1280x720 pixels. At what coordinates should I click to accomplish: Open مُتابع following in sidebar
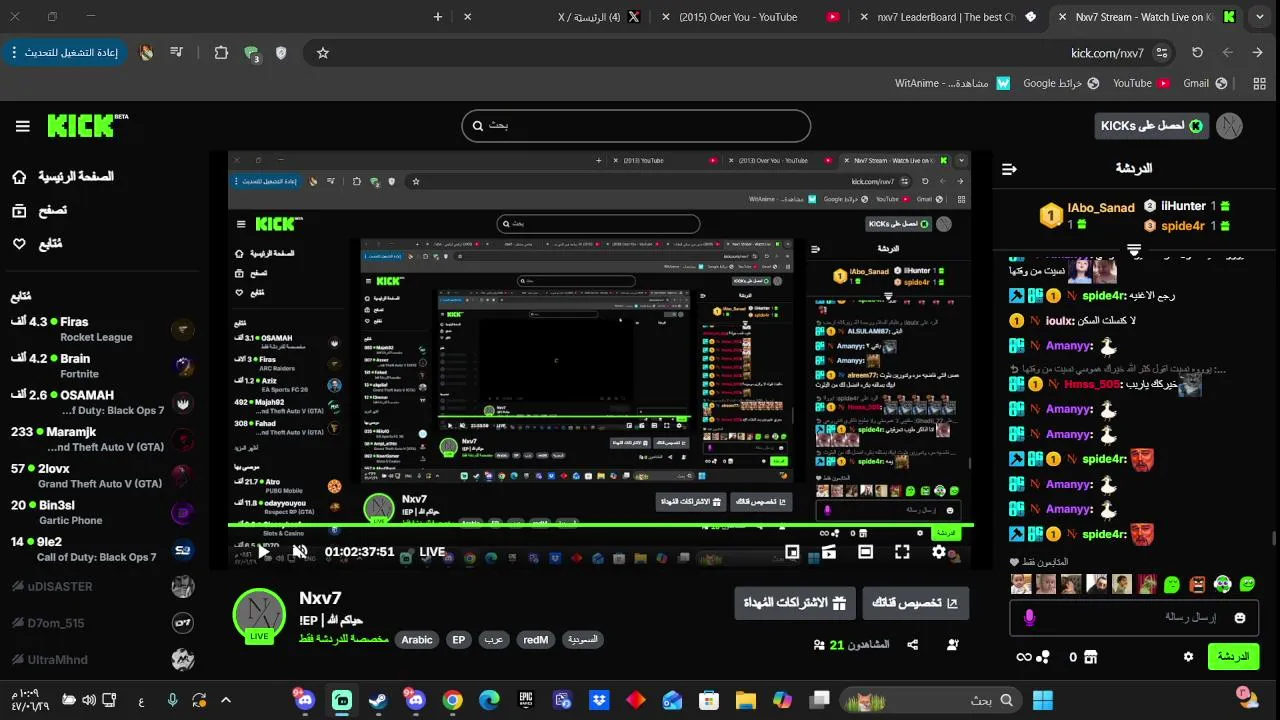(x=36, y=244)
